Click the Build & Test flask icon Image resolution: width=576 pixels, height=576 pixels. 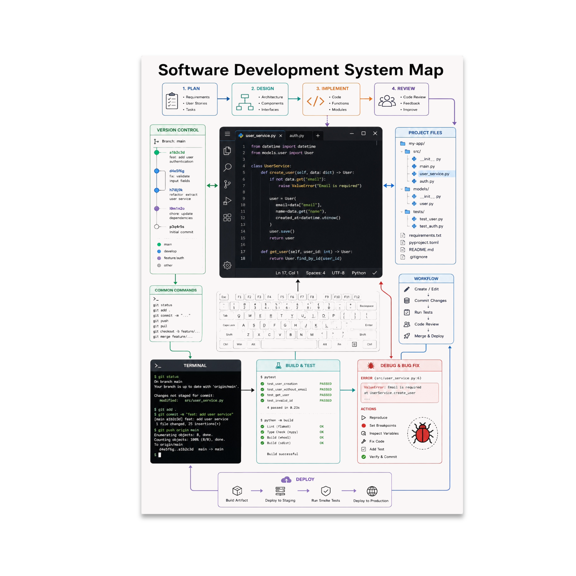[278, 365]
